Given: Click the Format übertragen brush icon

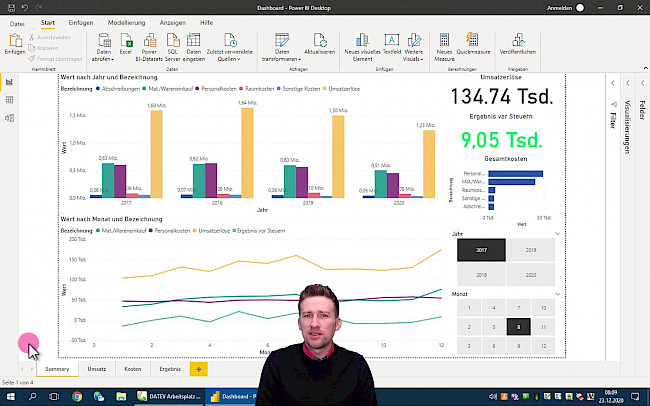Looking at the screenshot, I should coord(32,59).
